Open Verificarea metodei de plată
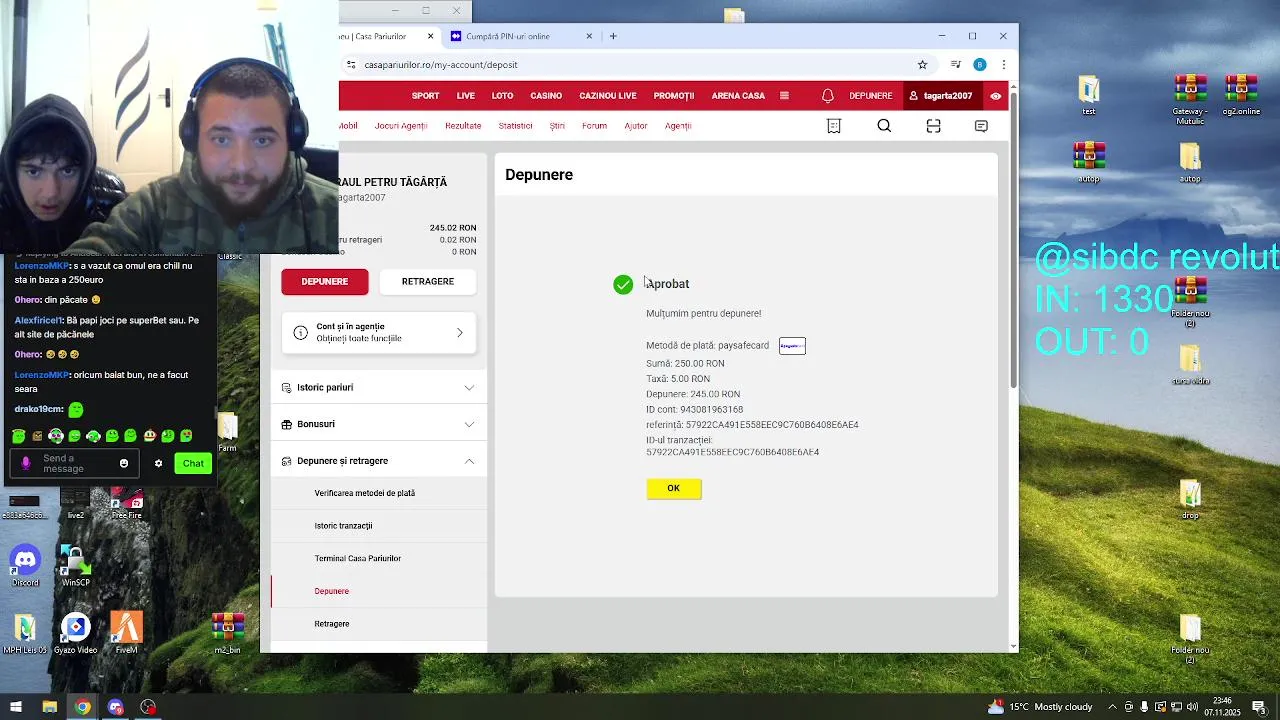This screenshot has height=720, width=1280. [x=364, y=493]
